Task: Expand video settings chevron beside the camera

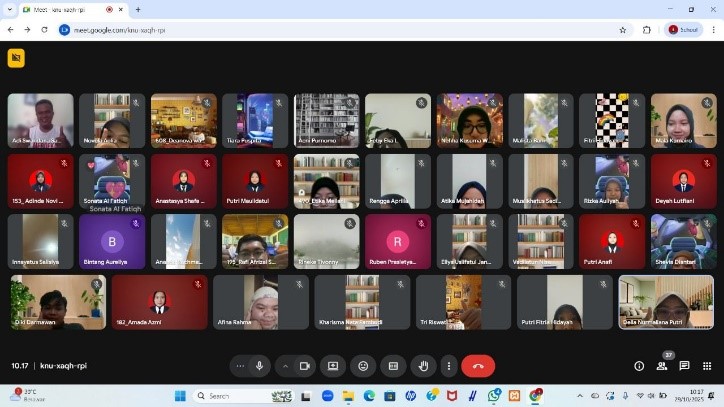Action: click(x=284, y=366)
